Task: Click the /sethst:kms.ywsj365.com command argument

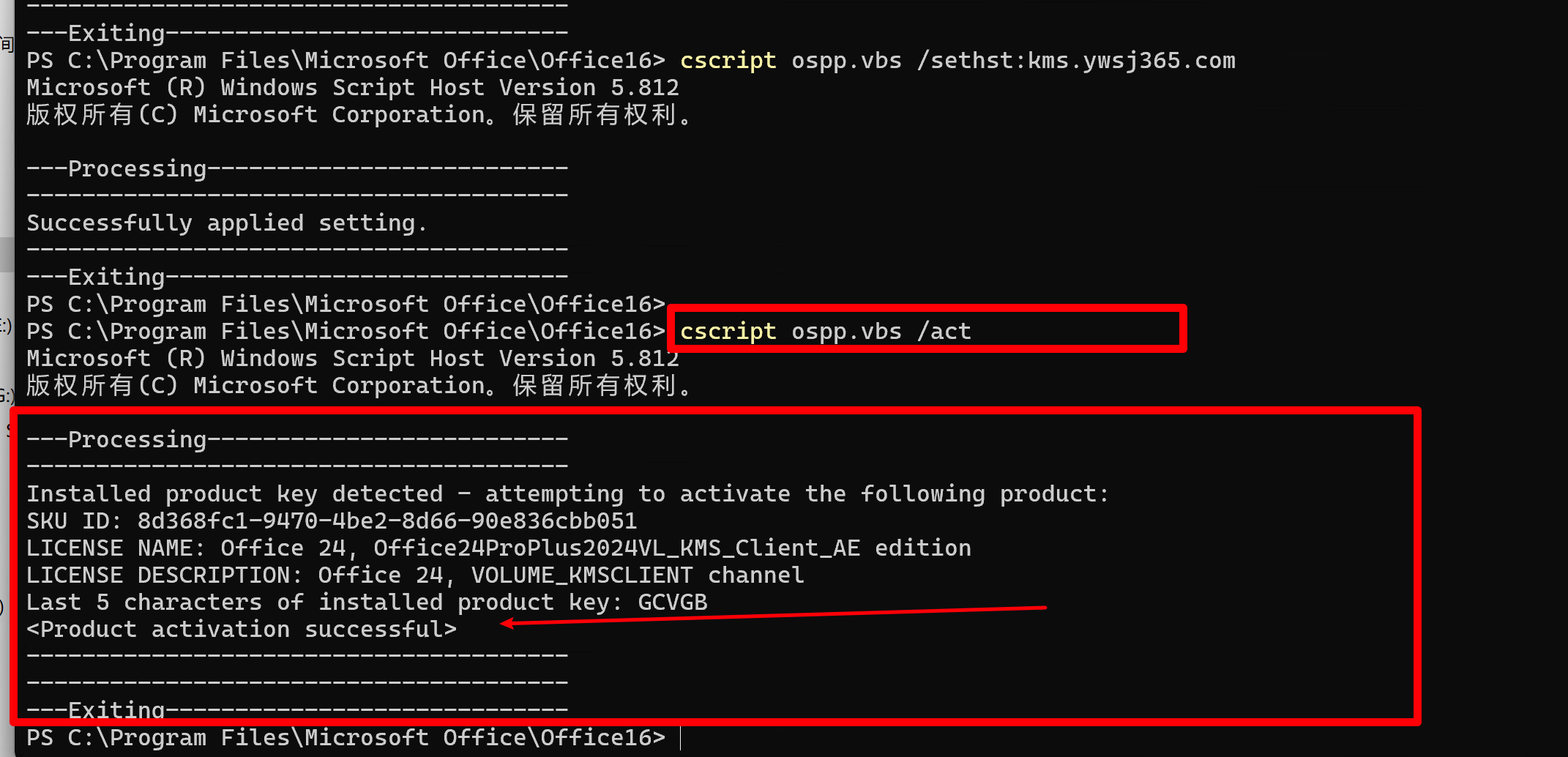Action: [1076, 61]
